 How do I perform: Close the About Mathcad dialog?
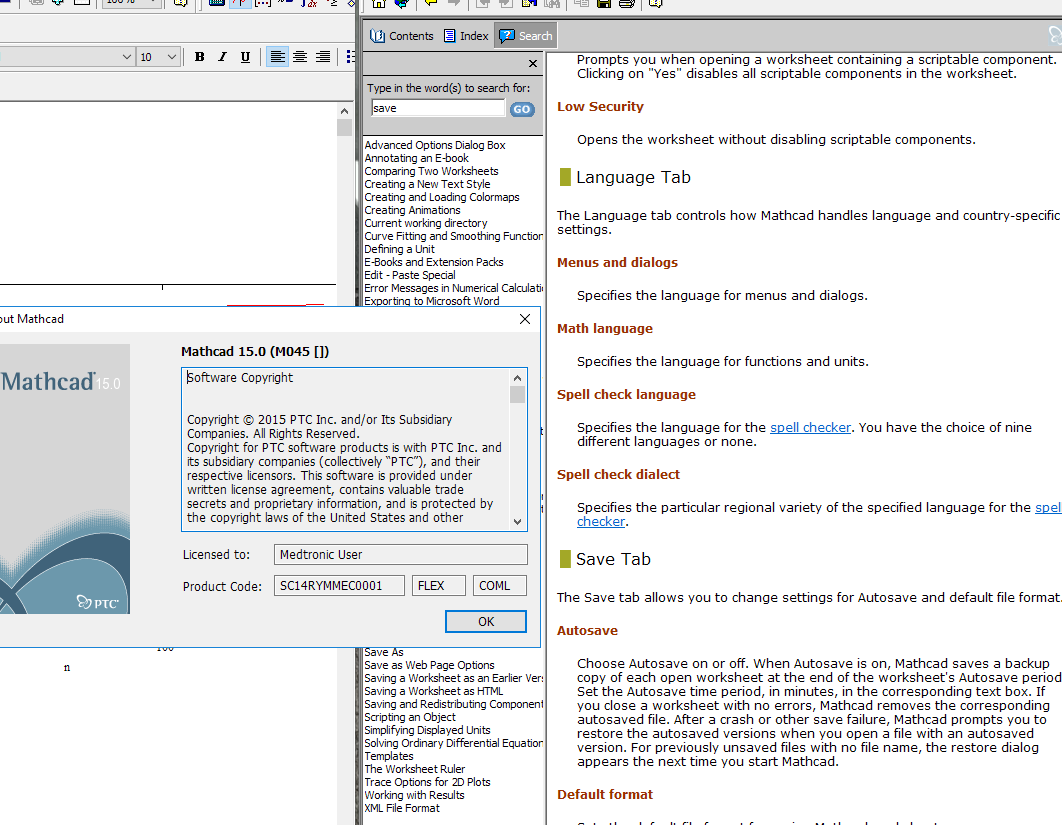(525, 319)
